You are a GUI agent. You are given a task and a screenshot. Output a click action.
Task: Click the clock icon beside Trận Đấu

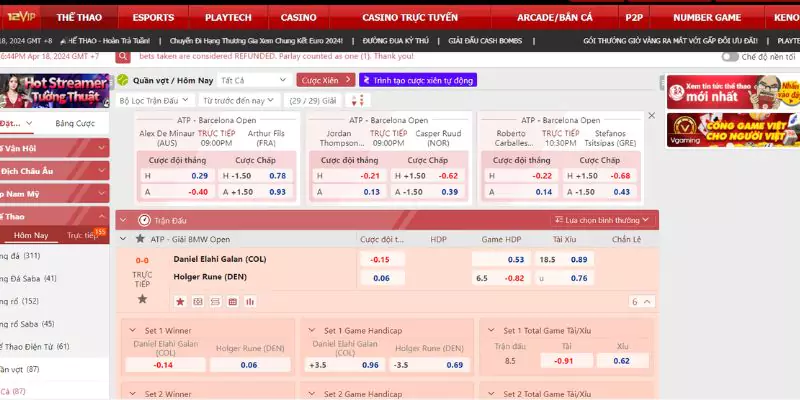click(144, 219)
